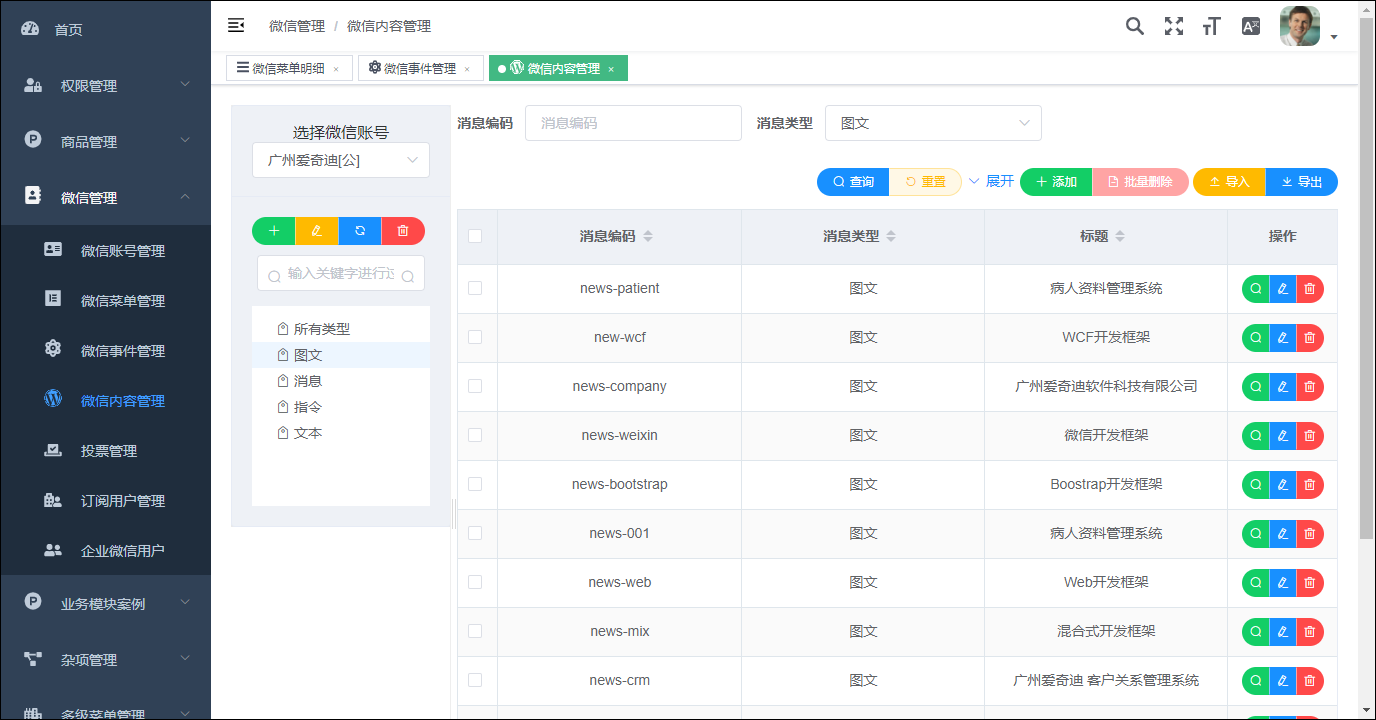
Task: View details of news-mix row
Action: (x=1255, y=632)
